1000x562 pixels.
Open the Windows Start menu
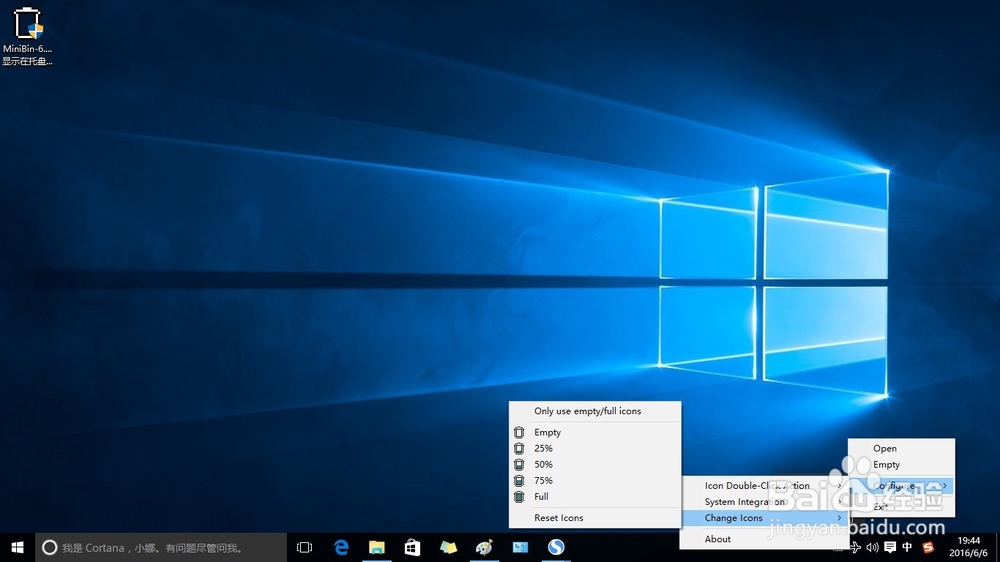17,547
